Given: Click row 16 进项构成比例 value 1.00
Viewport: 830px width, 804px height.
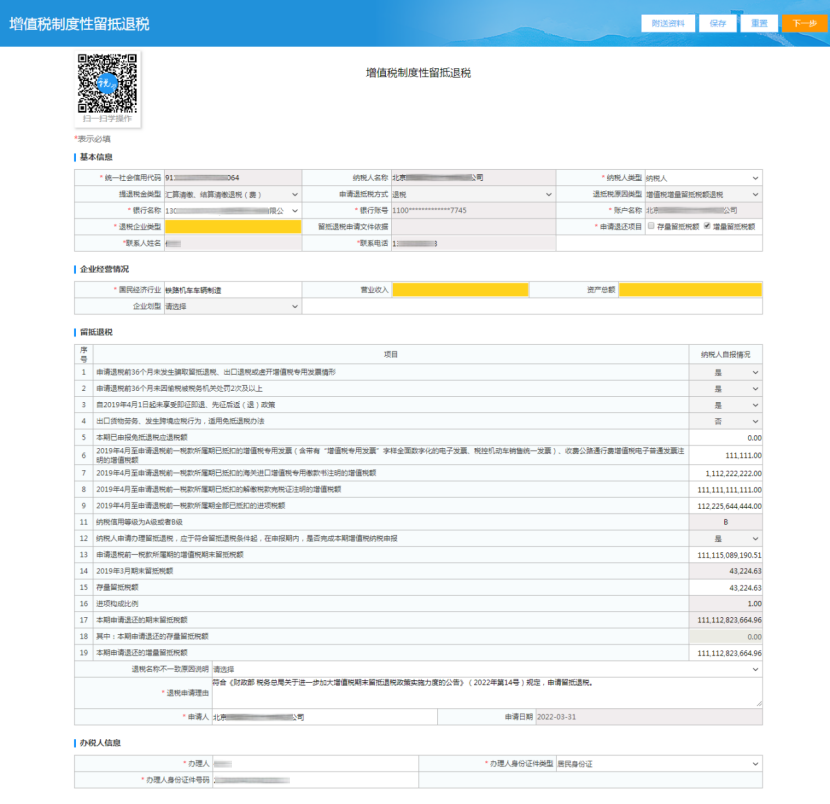Looking at the screenshot, I should click(726, 604).
